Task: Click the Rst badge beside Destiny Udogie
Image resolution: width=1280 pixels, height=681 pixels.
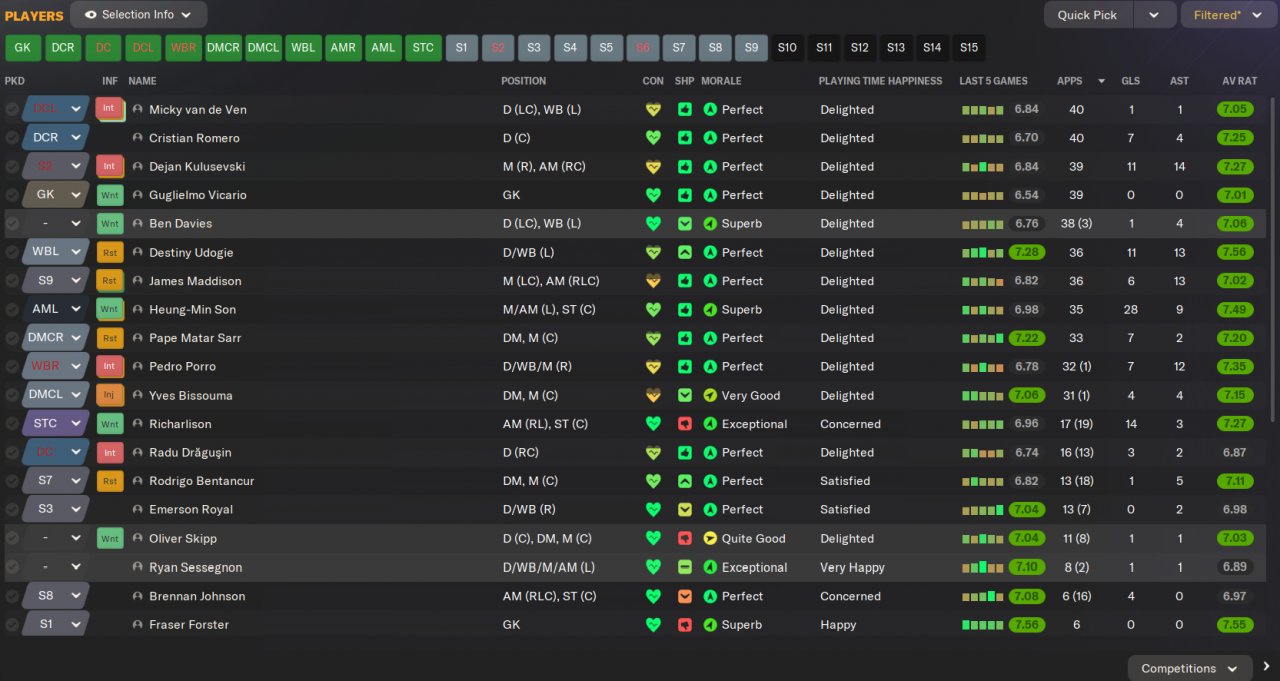Action: coord(110,253)
